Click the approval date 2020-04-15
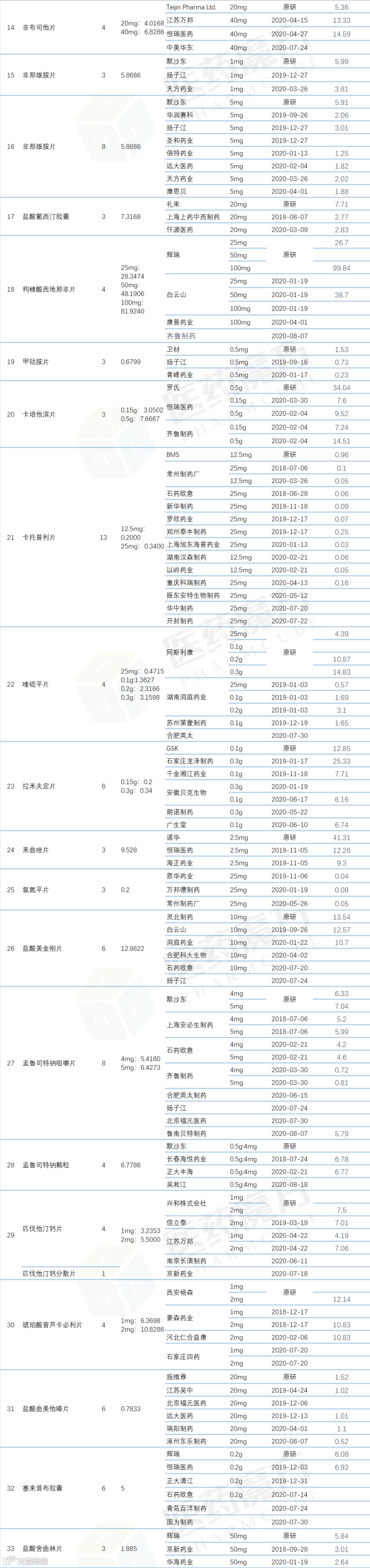Viewport: 370px width, 1568px height. [289, 21]
